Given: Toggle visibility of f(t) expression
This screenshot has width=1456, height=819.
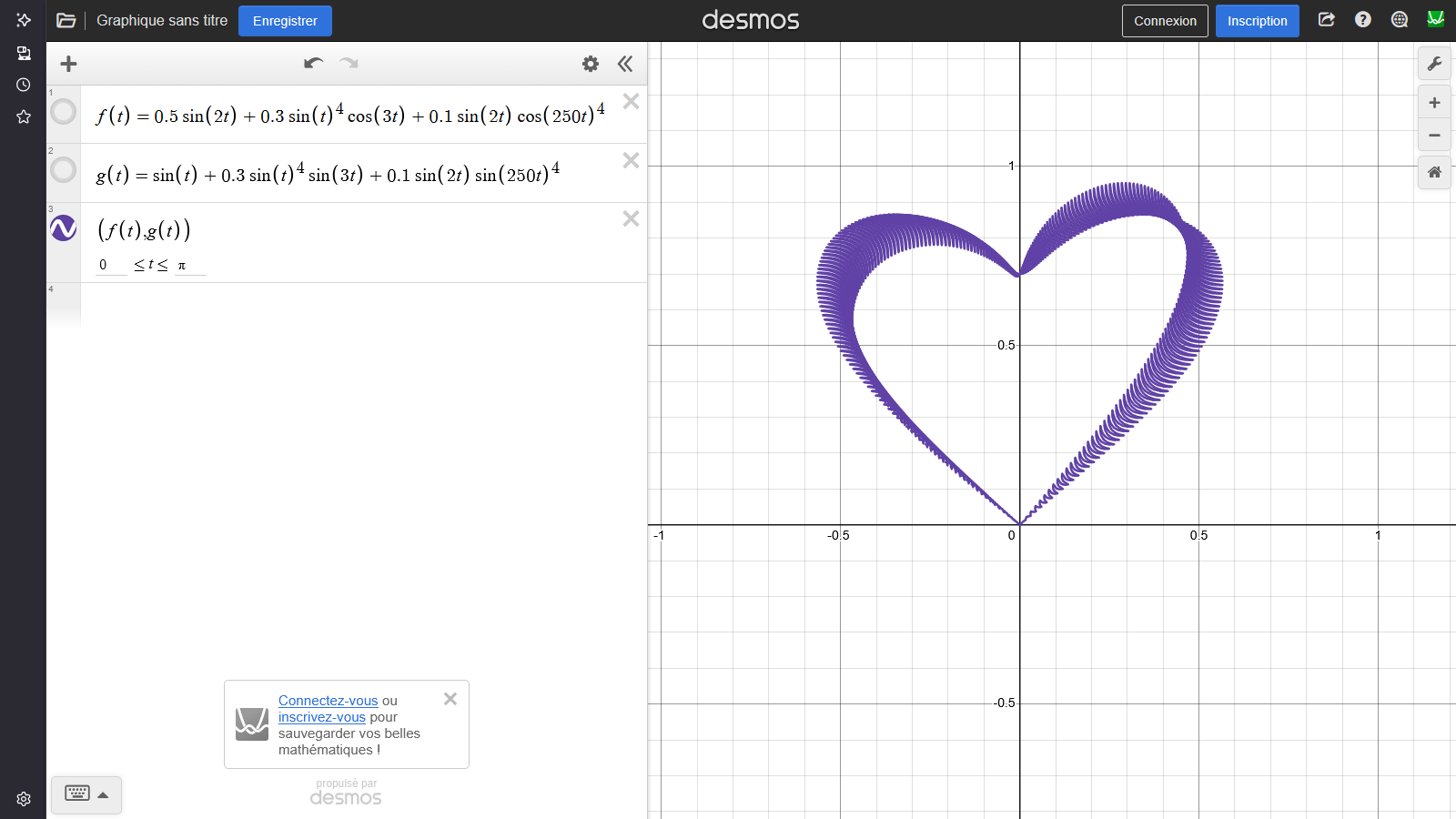Looking at the screenshot, I should point(64,112).
